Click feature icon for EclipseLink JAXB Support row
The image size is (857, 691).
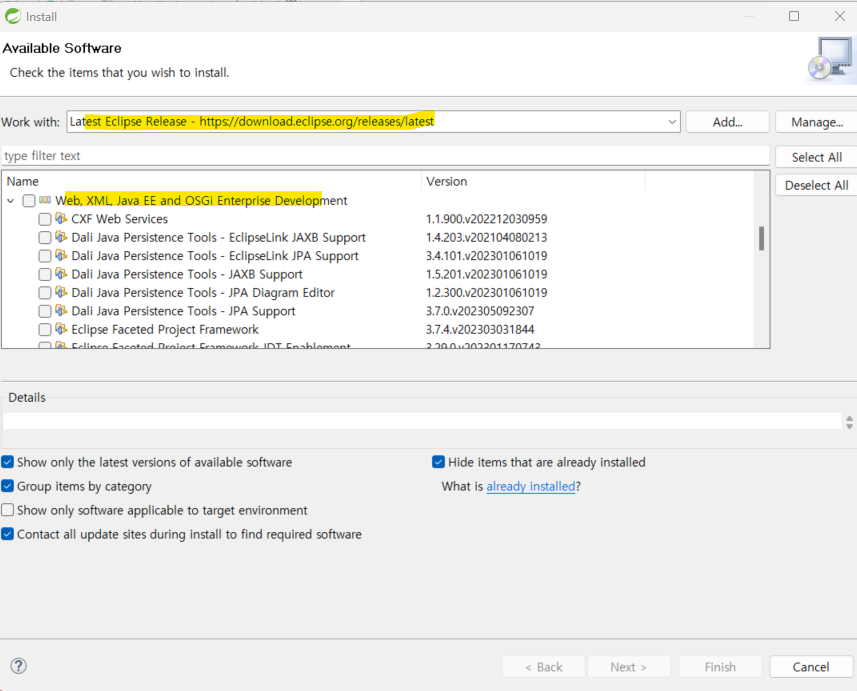(61, 237)
